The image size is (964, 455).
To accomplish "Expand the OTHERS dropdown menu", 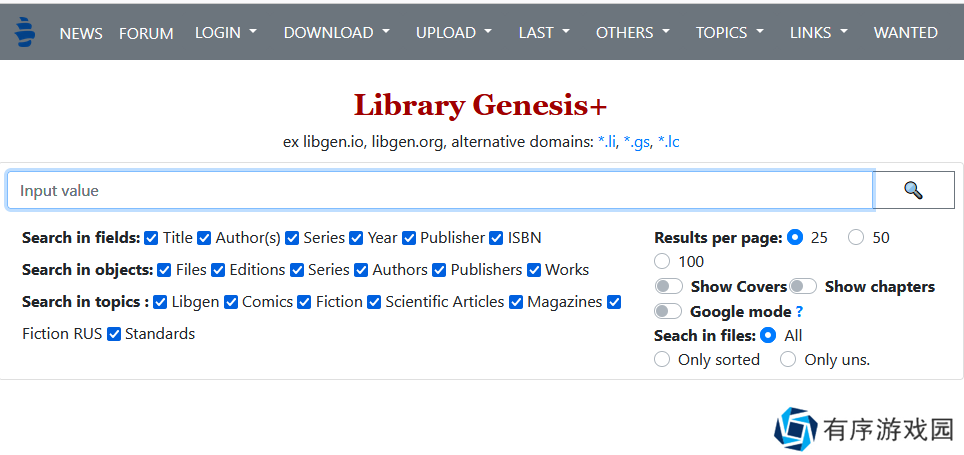I will (633, 33).
